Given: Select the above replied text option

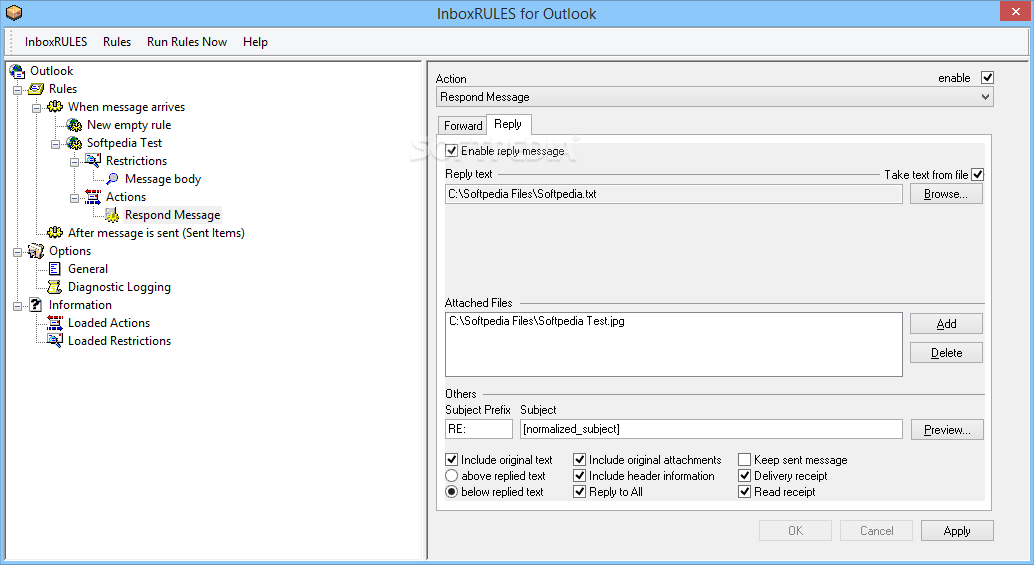Looking at the screenshot, I should (451, 475).
